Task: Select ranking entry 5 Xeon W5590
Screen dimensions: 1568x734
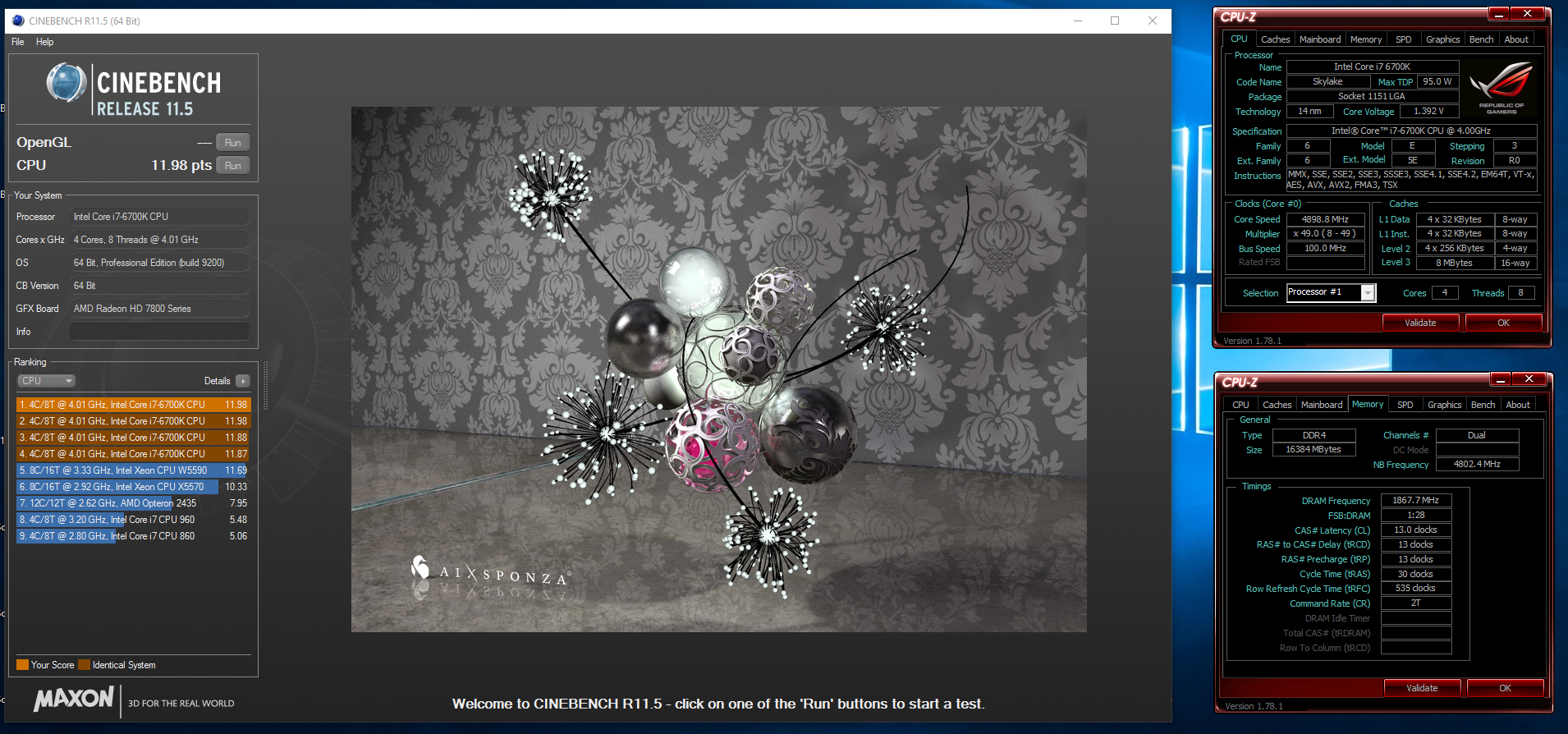Action: pyautogui.click(x=133, y=470)
